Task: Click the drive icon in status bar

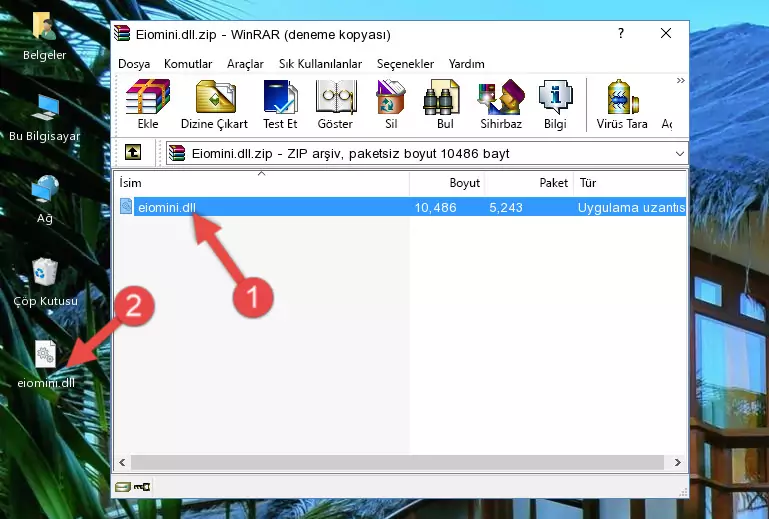Action: [x=123, y=487]
